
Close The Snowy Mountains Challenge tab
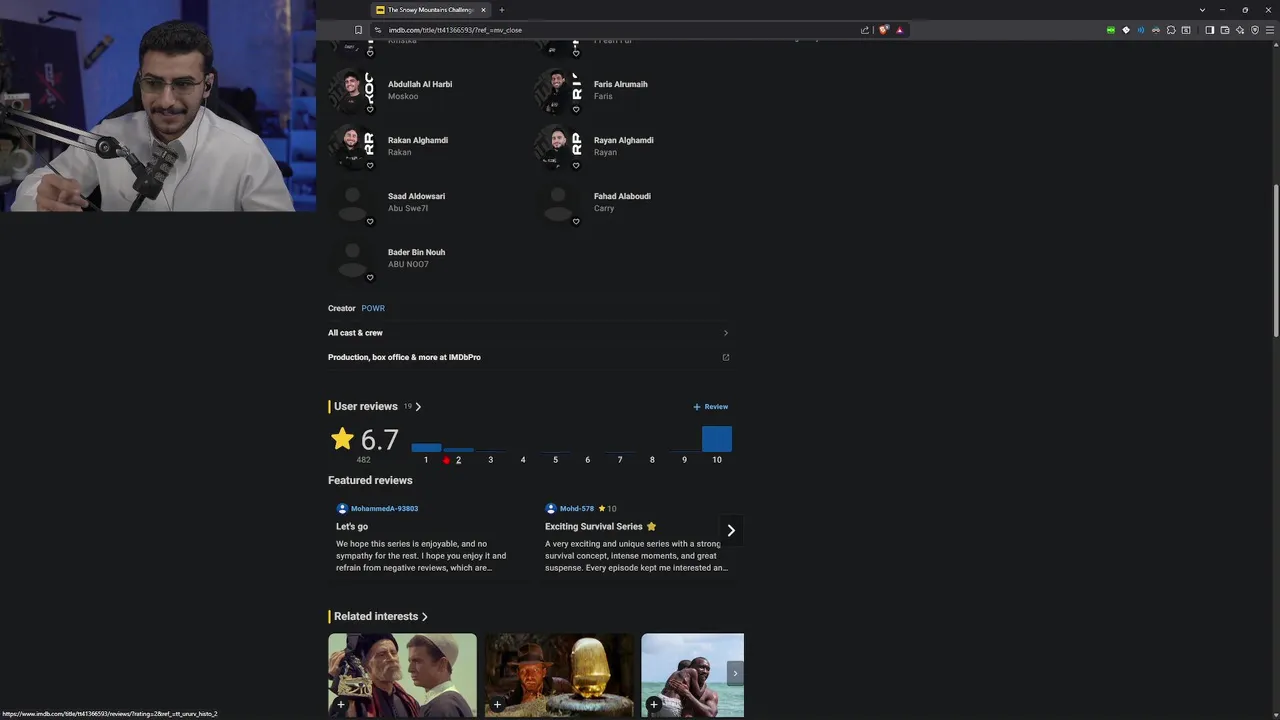483,10
